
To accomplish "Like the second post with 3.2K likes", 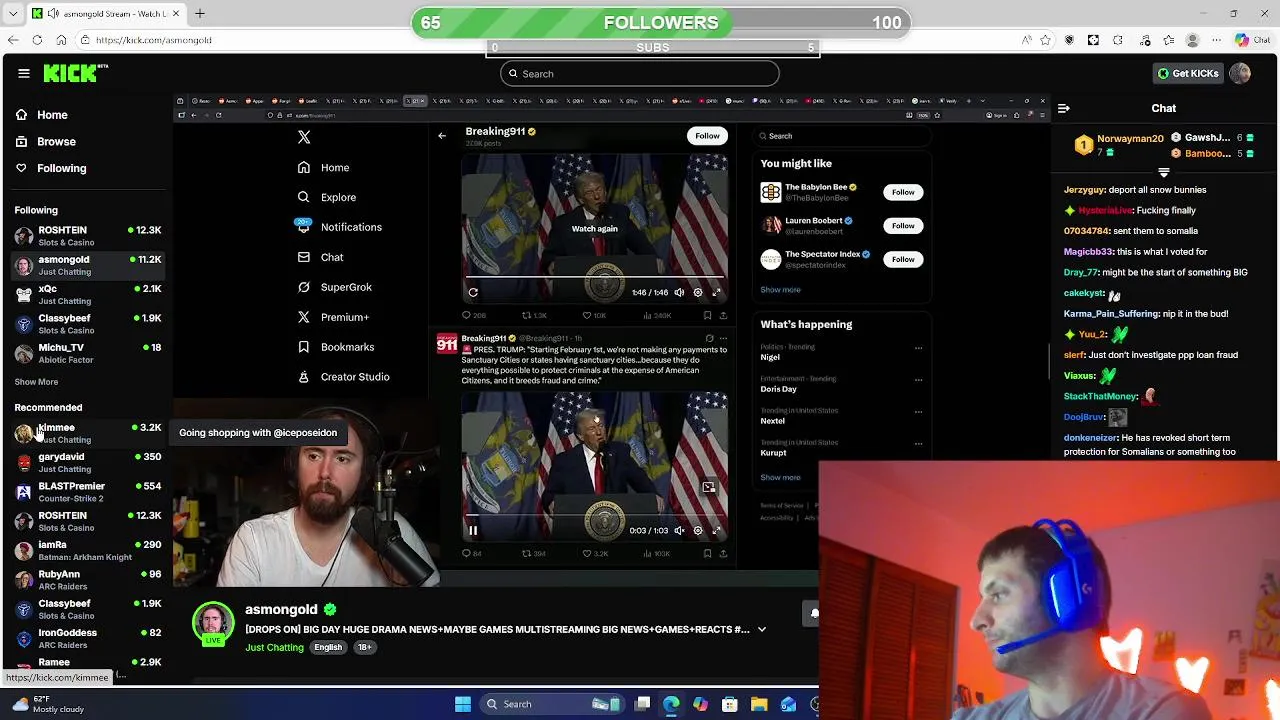I will [x=595, y=554].
